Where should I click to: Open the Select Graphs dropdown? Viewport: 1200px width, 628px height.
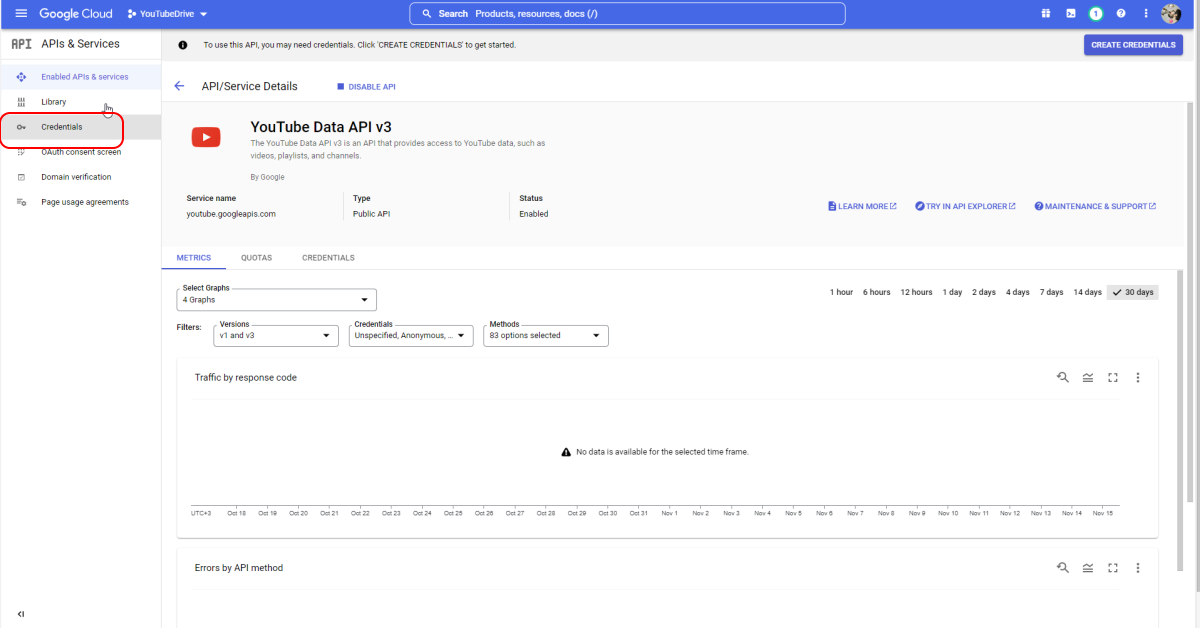tap(276, 300)
